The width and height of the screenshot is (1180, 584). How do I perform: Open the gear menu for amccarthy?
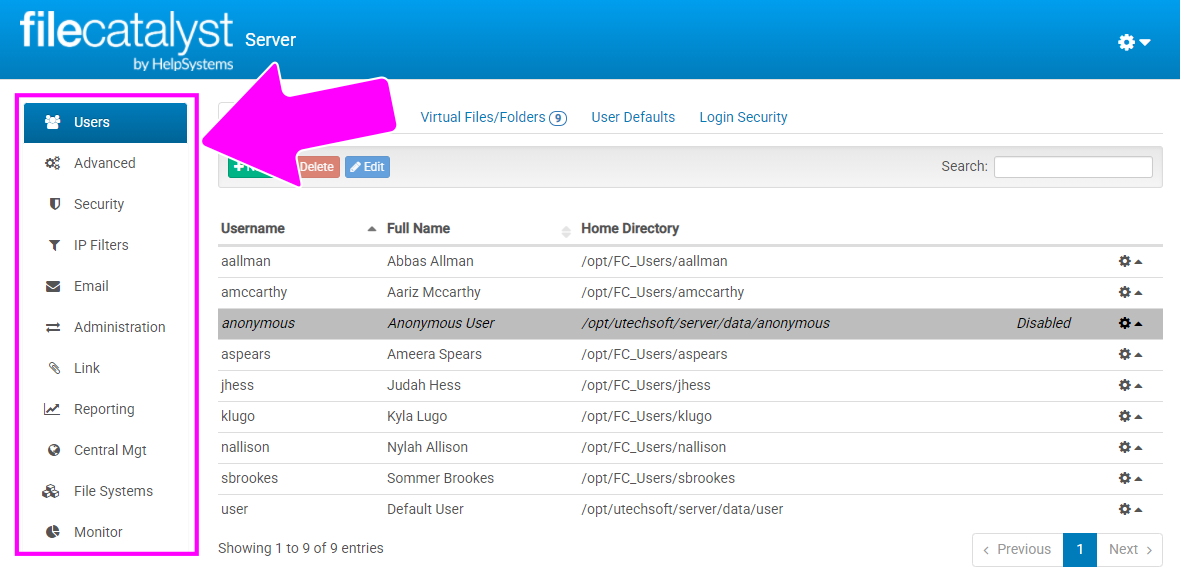click(x=1130, y=292)
